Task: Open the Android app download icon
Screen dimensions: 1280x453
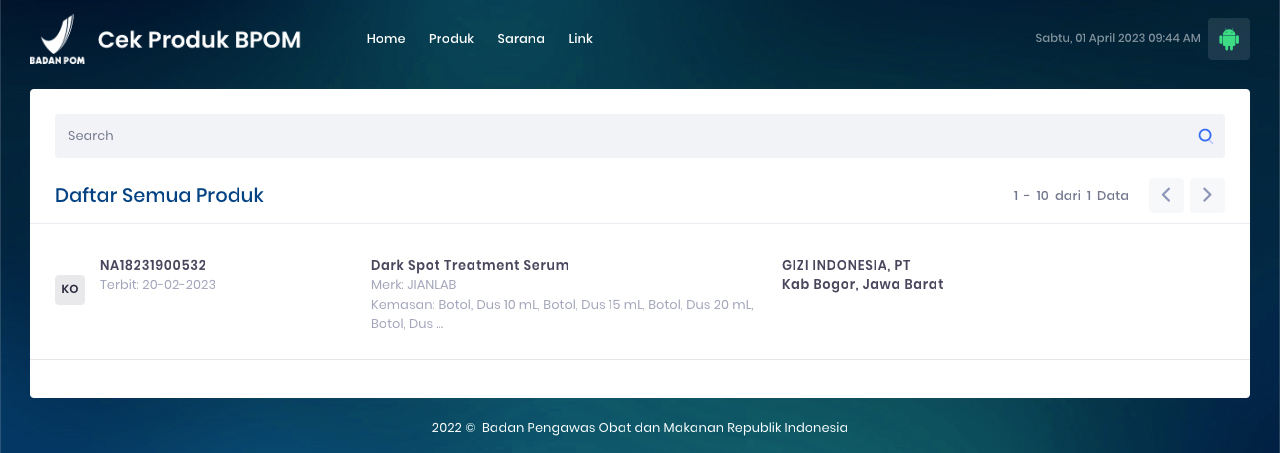Action: [x=1229, y=39]
